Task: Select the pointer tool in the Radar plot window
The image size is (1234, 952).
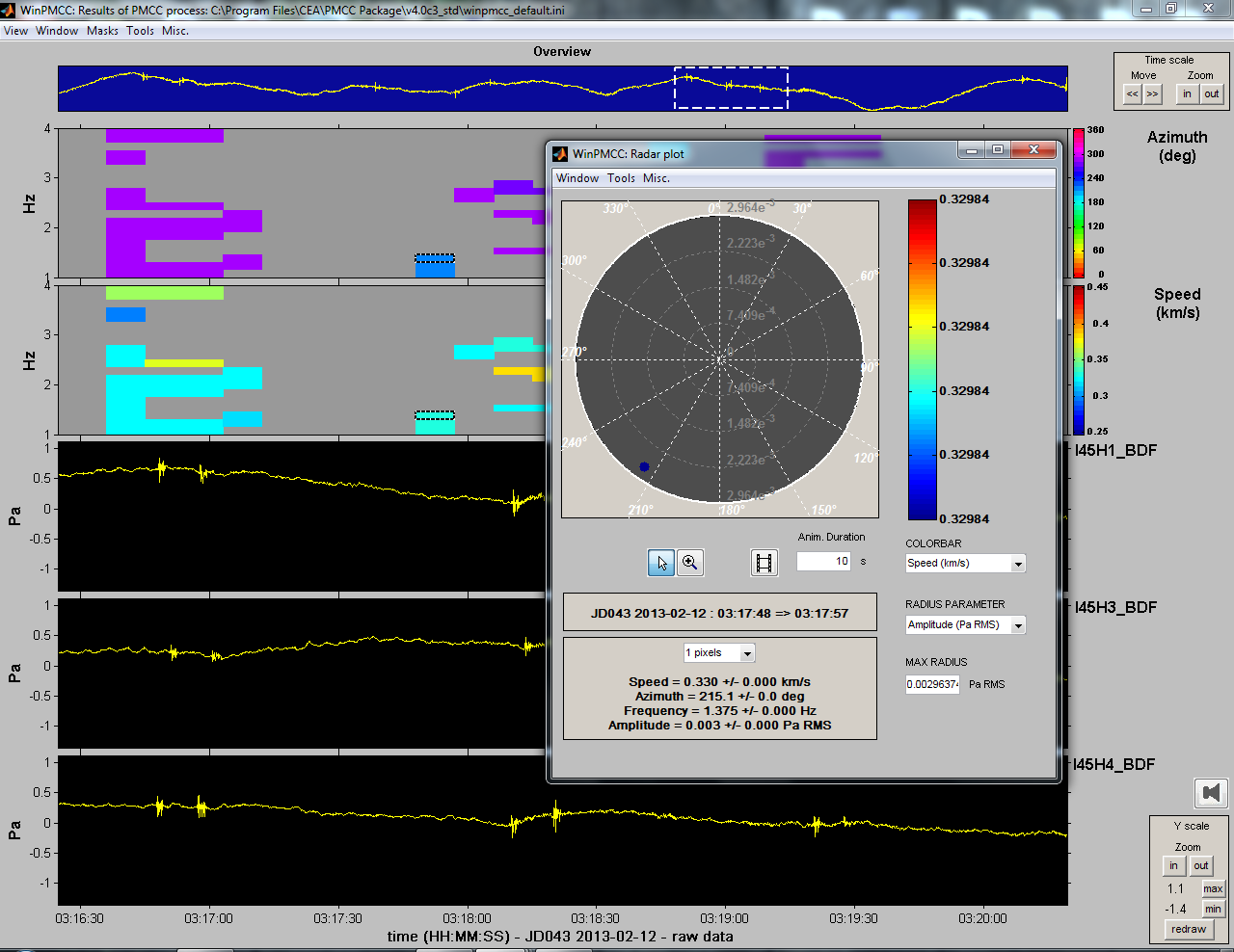Action: [660, 563]
